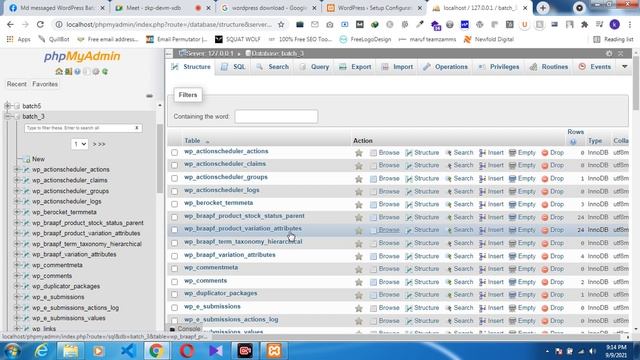Open wp_braapf_product_variation_attributes table link

point(242,229)
